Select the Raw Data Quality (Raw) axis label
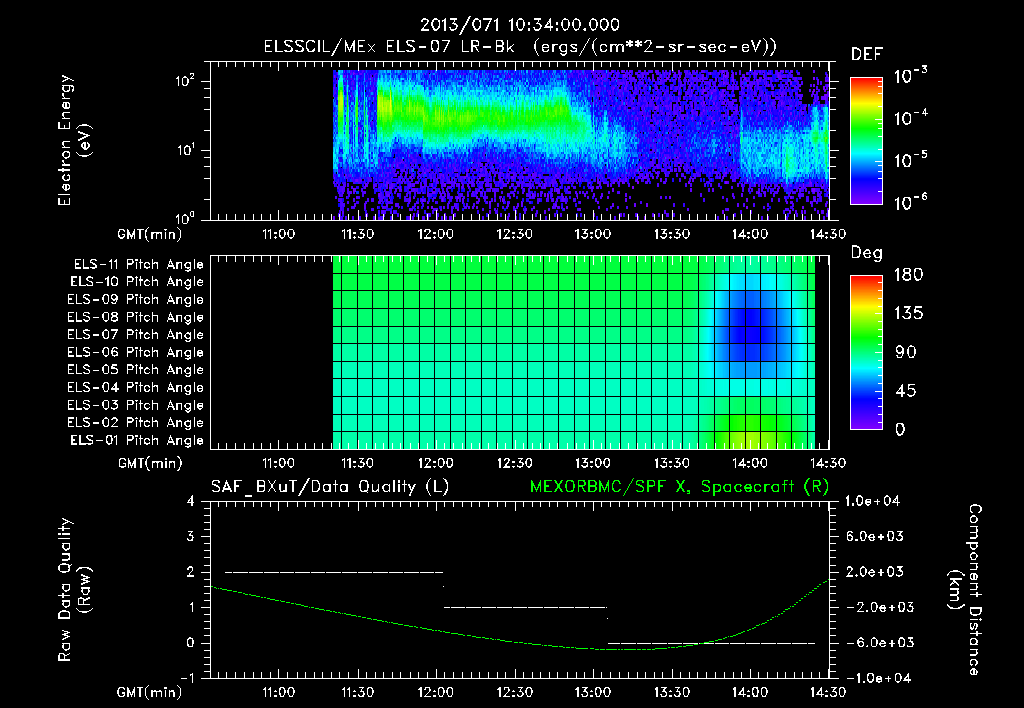Viewport: 1024px width, 708px height. [74, 590]
